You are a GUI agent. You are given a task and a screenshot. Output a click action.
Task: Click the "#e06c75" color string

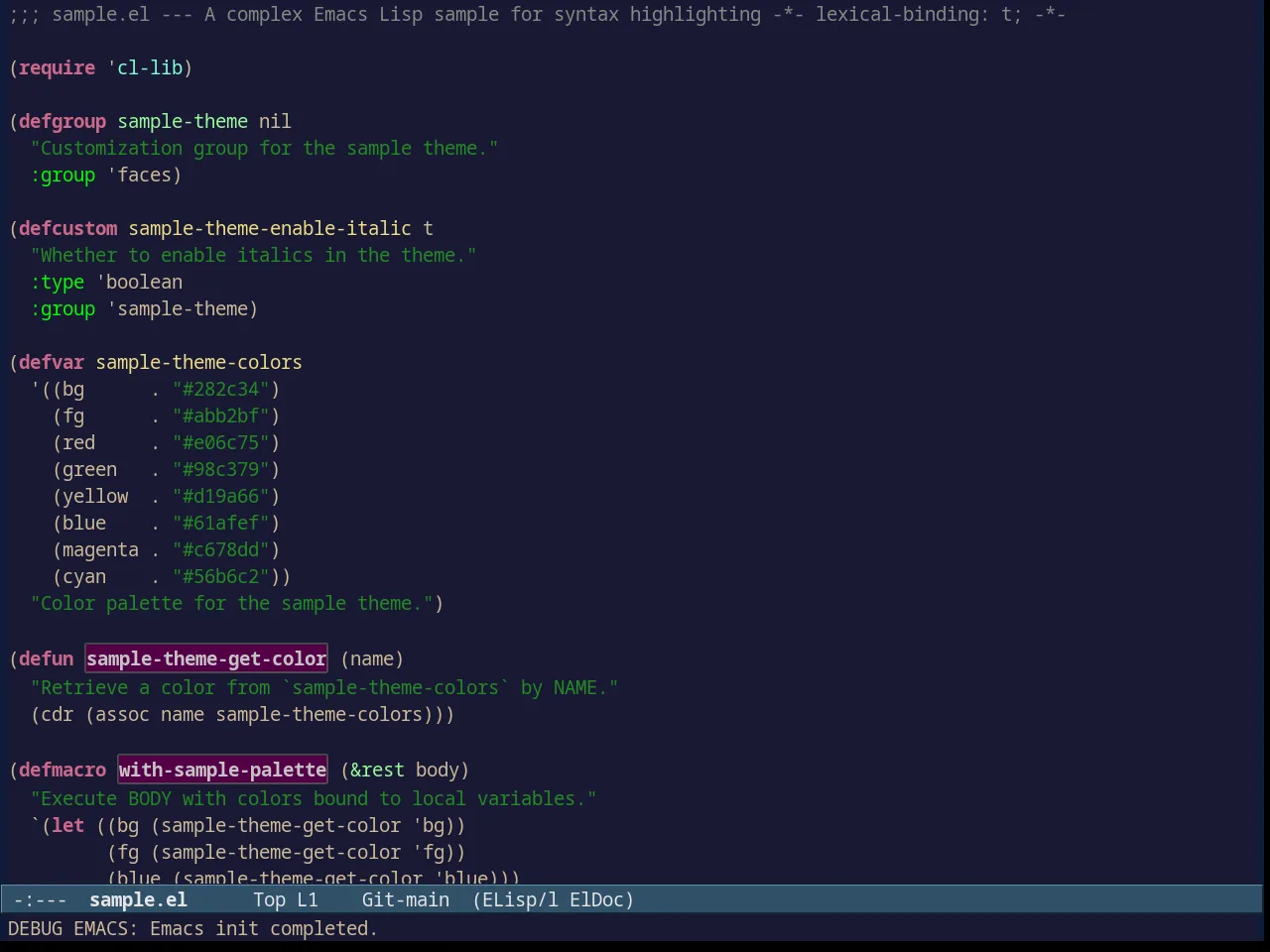tap(221, 442)
